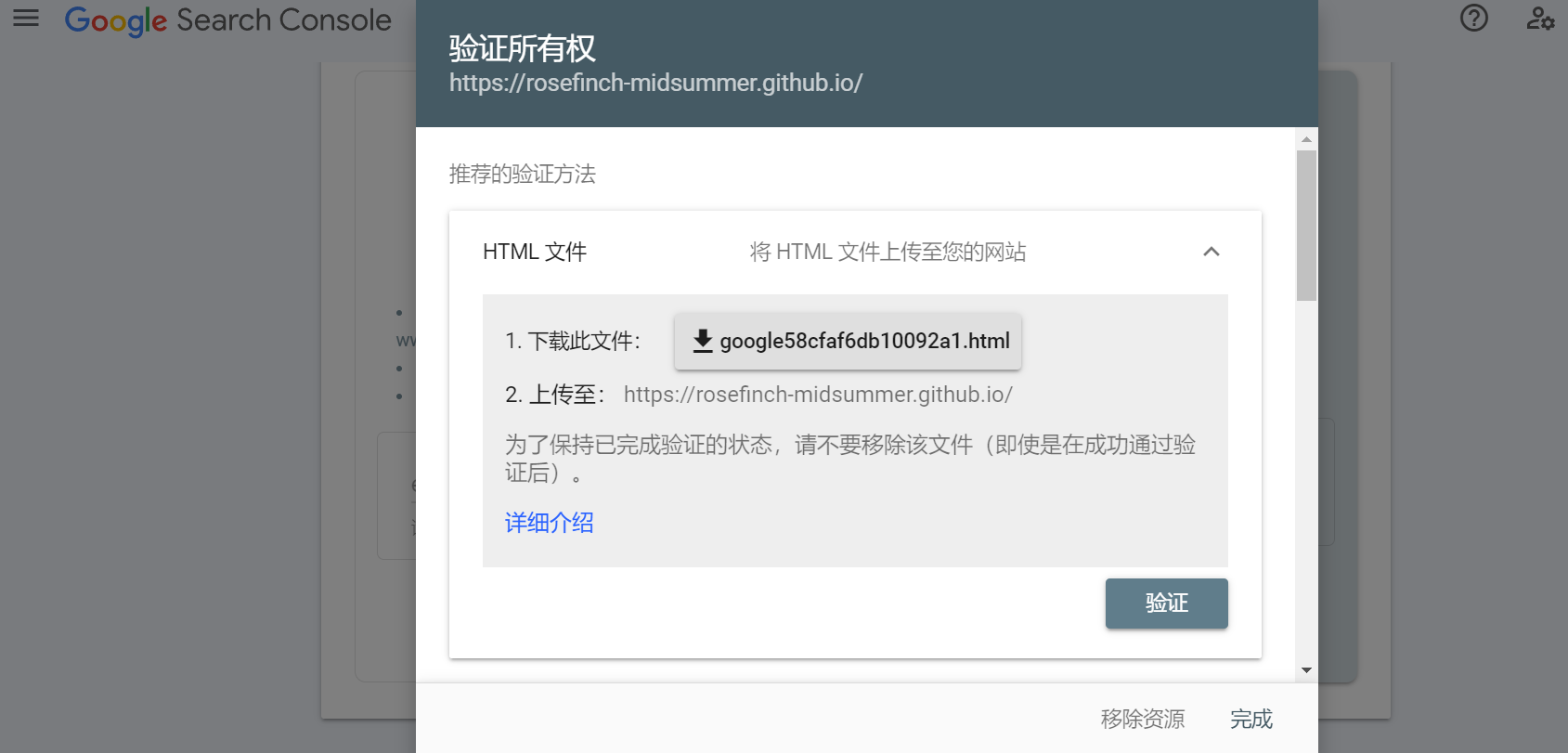Click the property URL in dialog header
The image size is (1568, 753).
[655, 83]
